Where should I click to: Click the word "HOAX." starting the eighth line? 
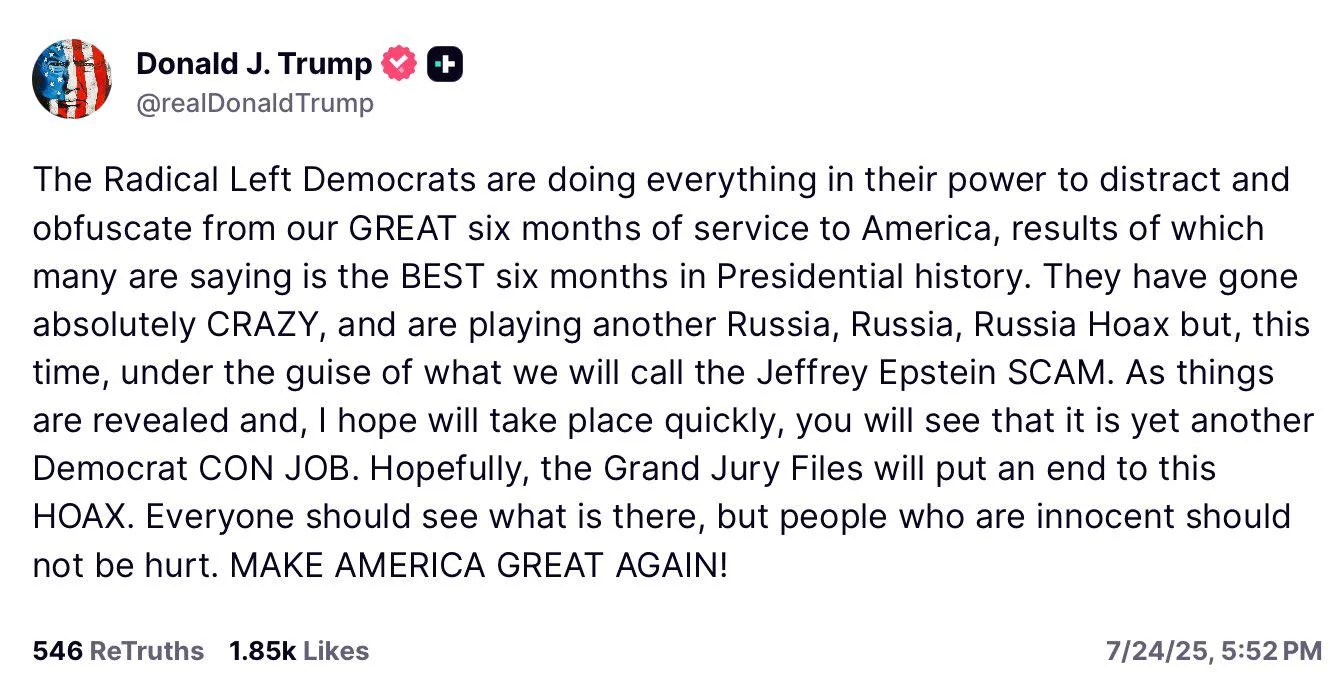[x=80, y=517]
